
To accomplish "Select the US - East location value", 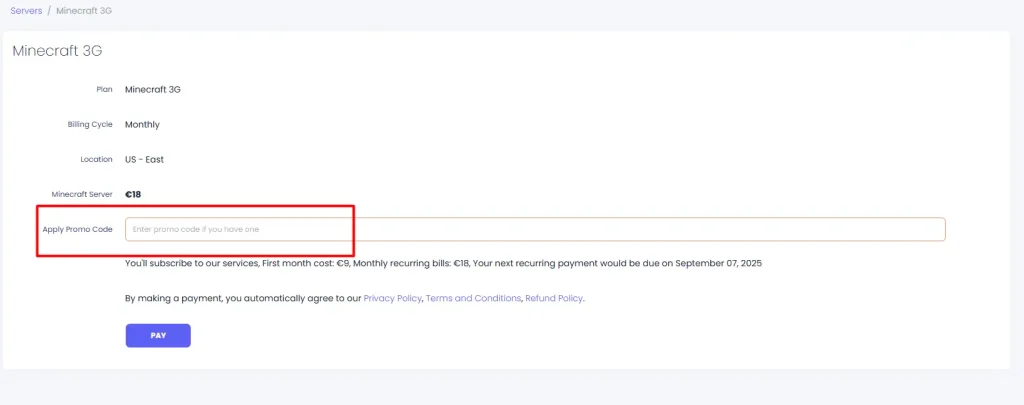I will (x=144, y=159).
